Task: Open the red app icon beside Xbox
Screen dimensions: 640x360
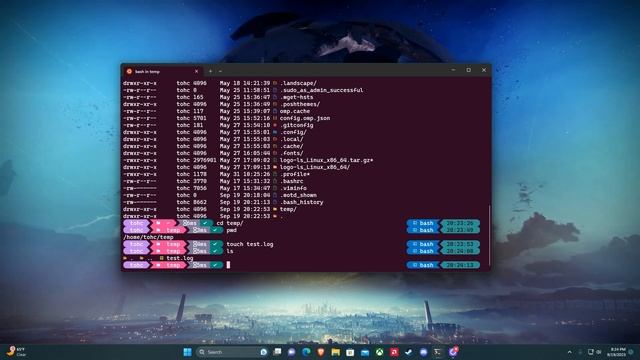Action: pyautogui.click(x=394, y=352)
